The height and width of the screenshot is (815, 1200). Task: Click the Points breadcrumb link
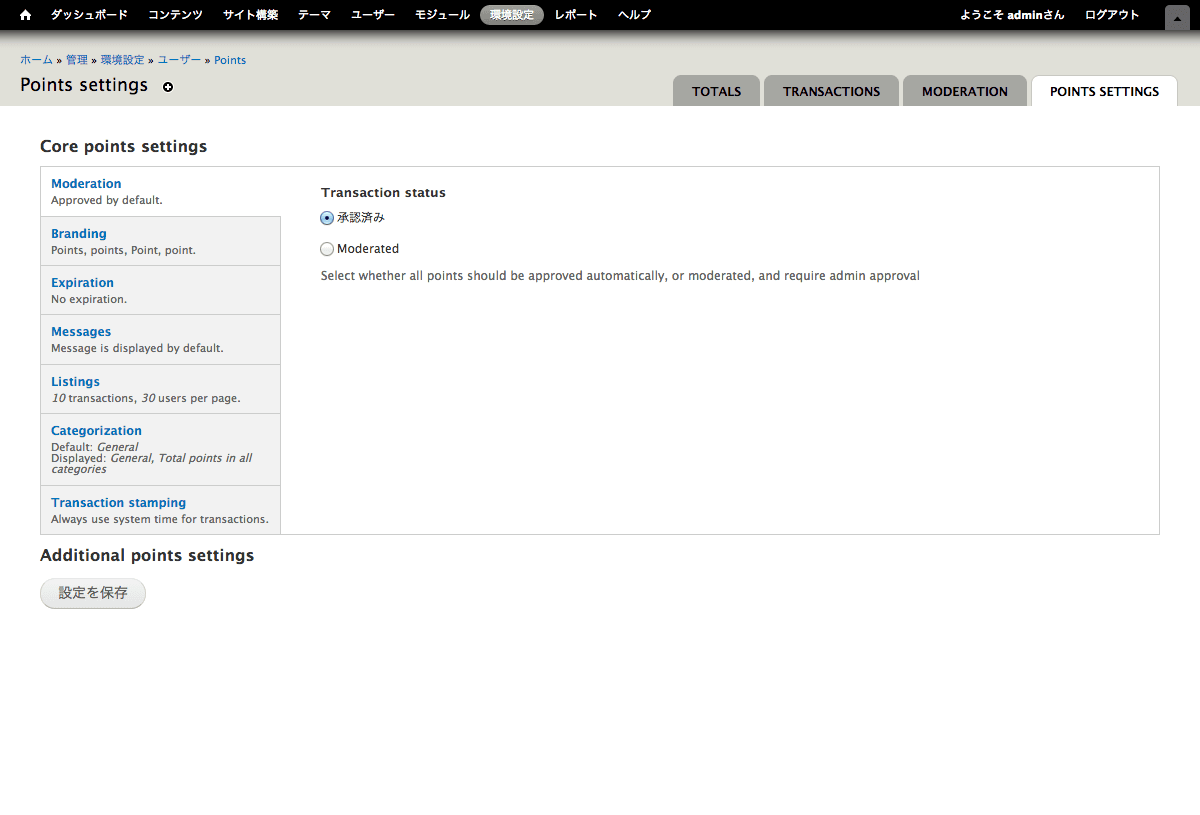click(230, 60)
